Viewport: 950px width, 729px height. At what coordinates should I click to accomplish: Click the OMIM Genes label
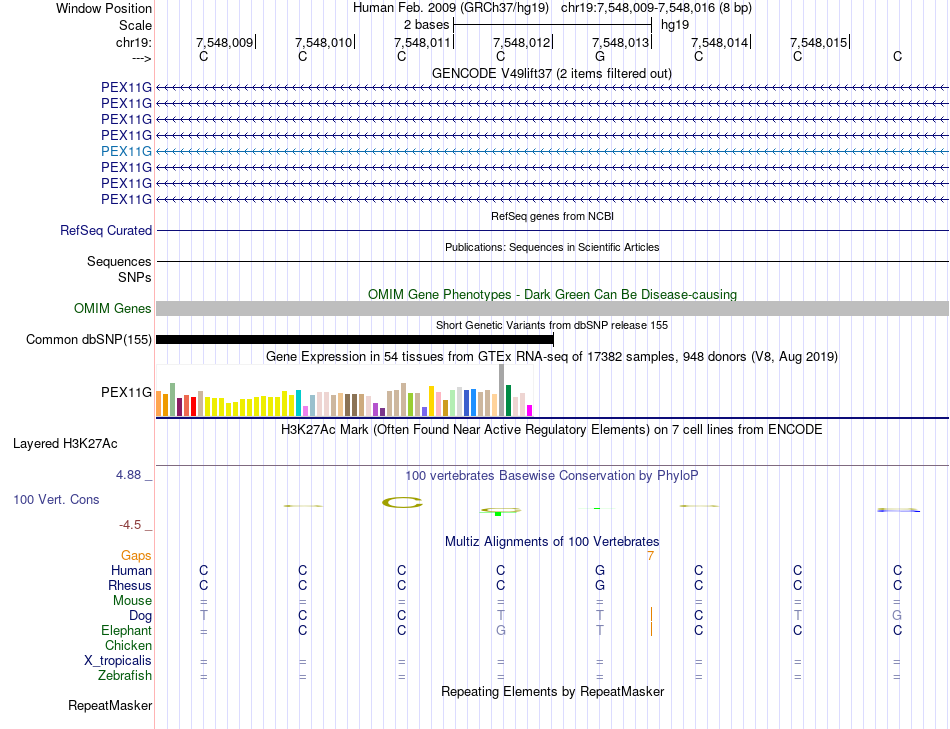pos(112,308)
